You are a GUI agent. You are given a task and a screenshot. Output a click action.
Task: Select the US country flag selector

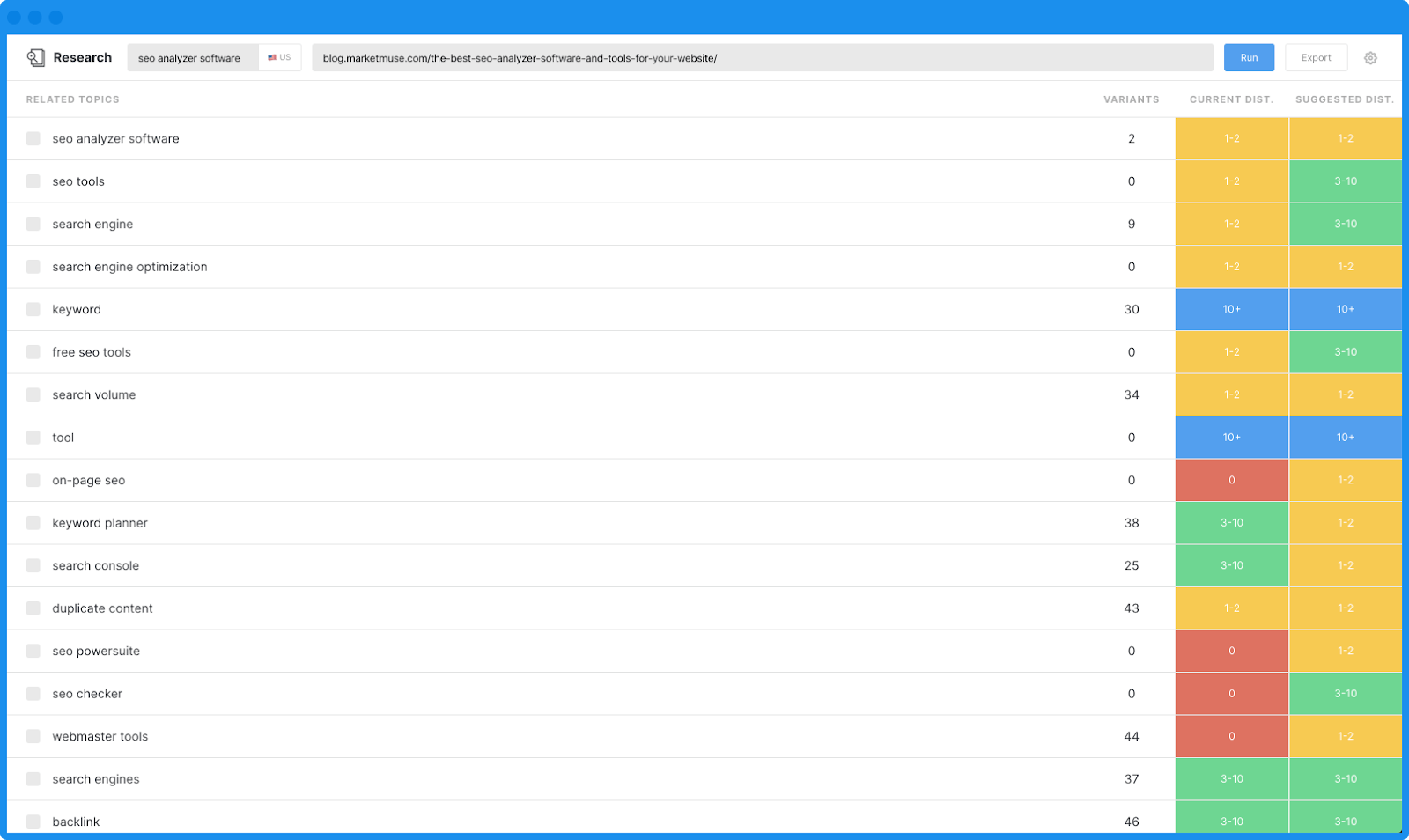click(279, 58)
